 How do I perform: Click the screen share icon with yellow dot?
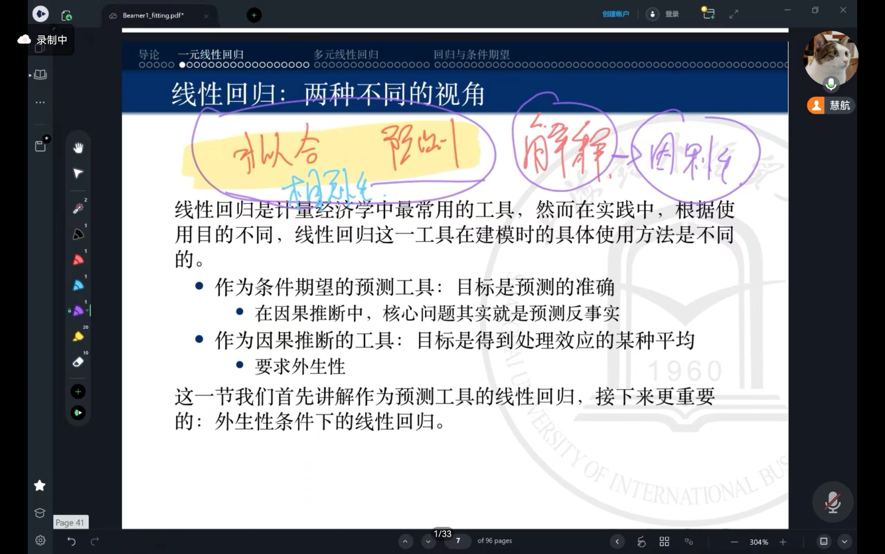coord(708,13)
